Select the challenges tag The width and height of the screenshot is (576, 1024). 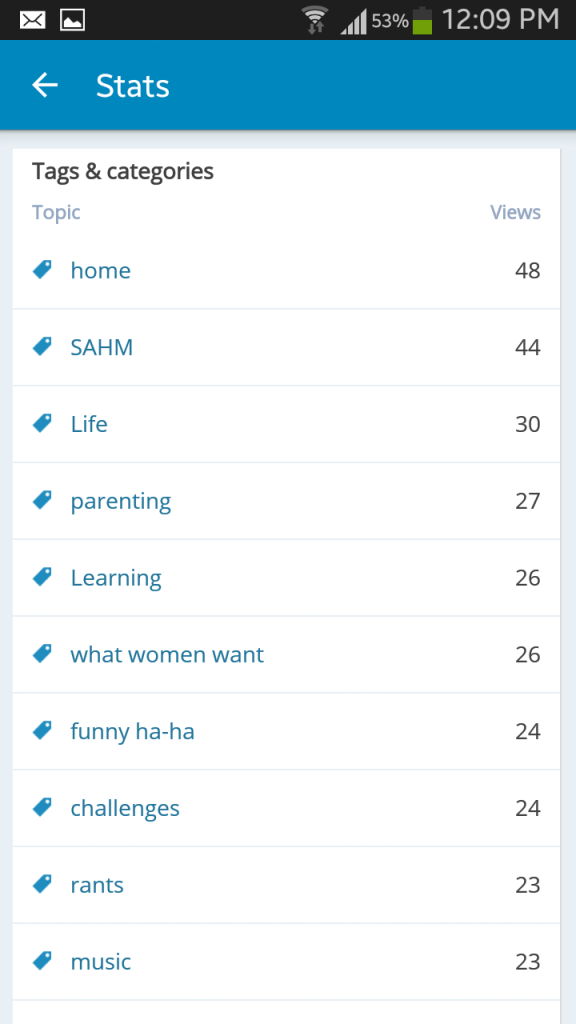[x=125, y=808]
